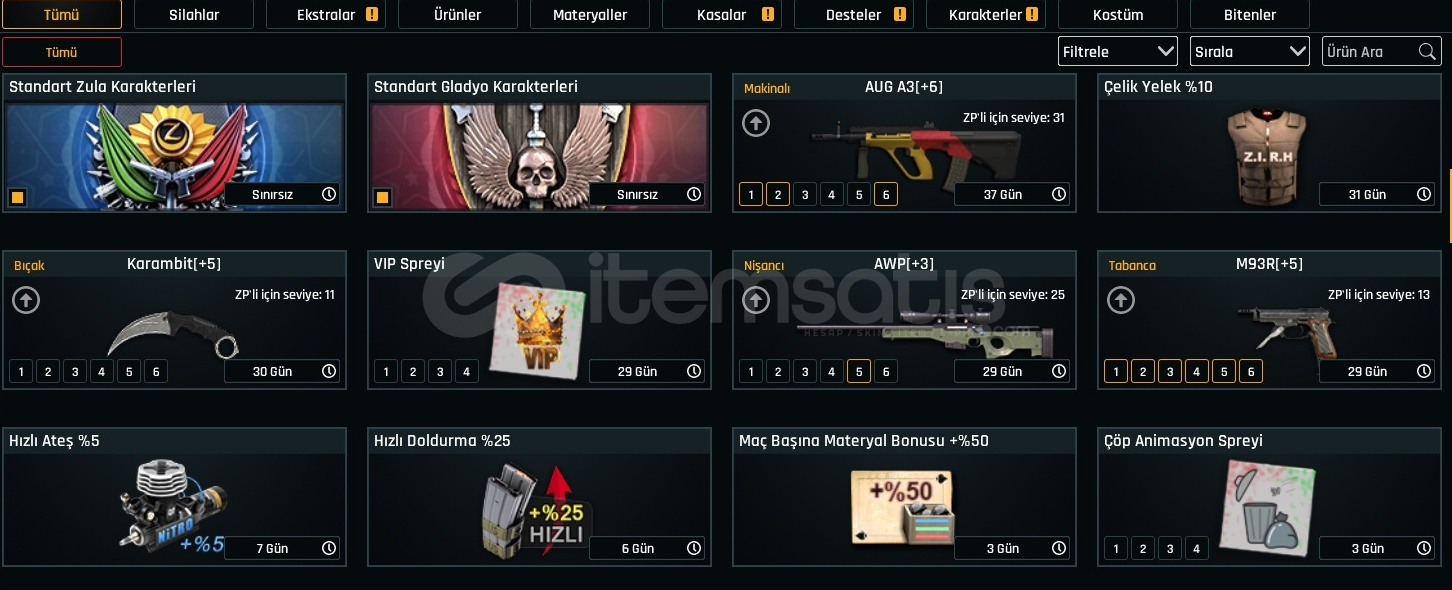
Task: Toggle the orange checkbox on Standart Zula Karakterleri
Action: pos(17,197)
